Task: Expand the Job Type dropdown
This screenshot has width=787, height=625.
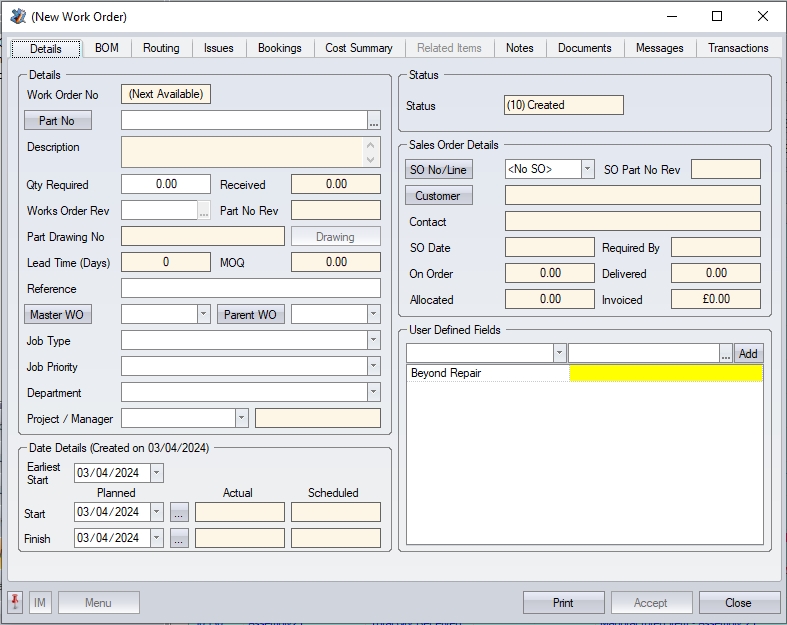Action: (373, 341)
